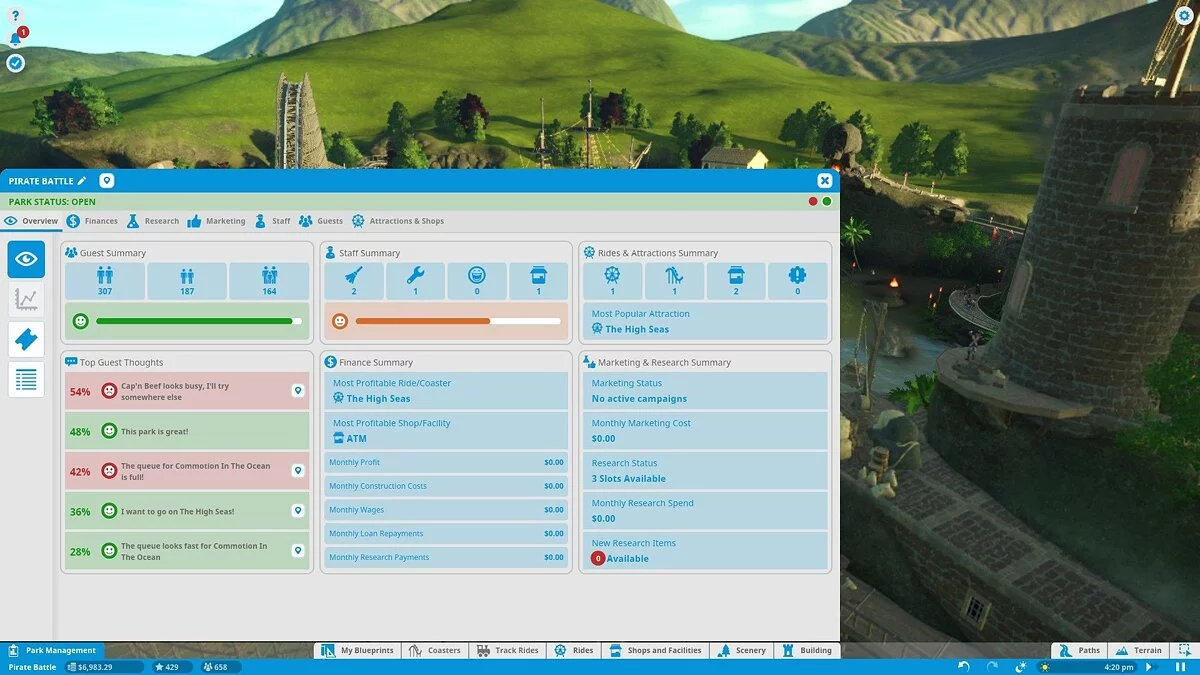
Task: Select the mechanic wrench staff tile
Action: [x=415, y=281]
